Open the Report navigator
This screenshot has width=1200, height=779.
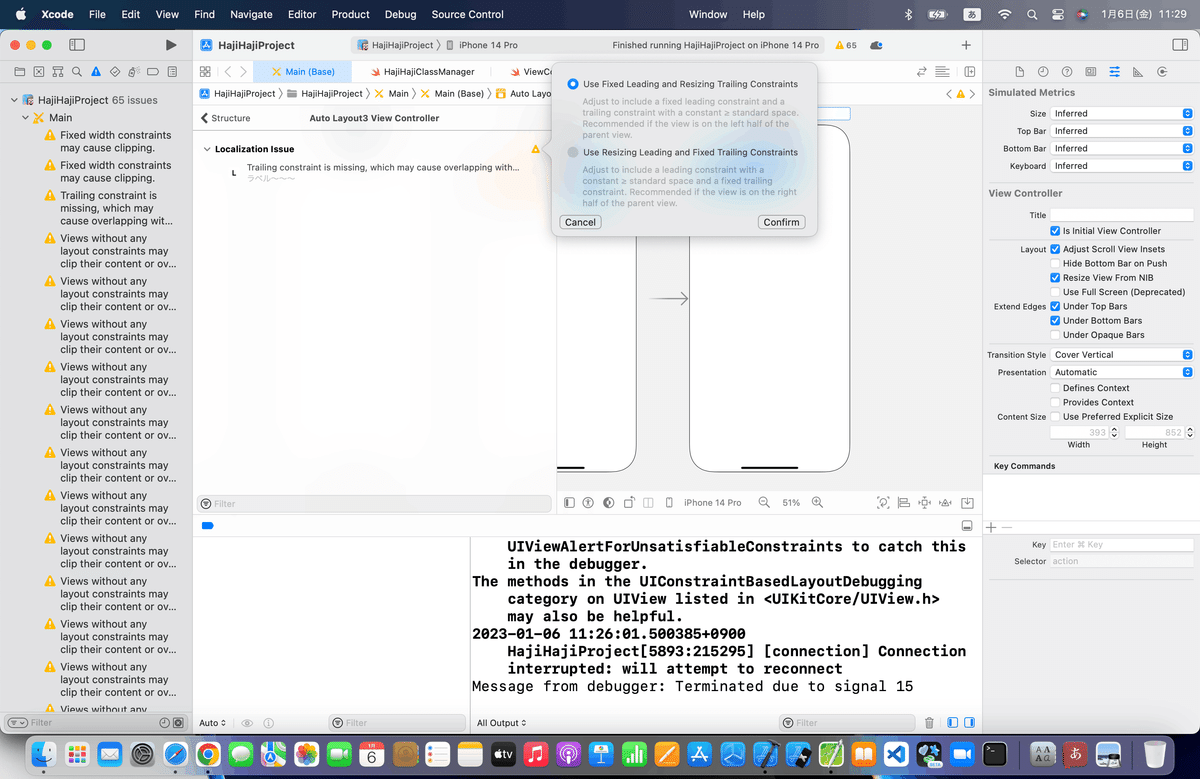(x=172, y=72)
